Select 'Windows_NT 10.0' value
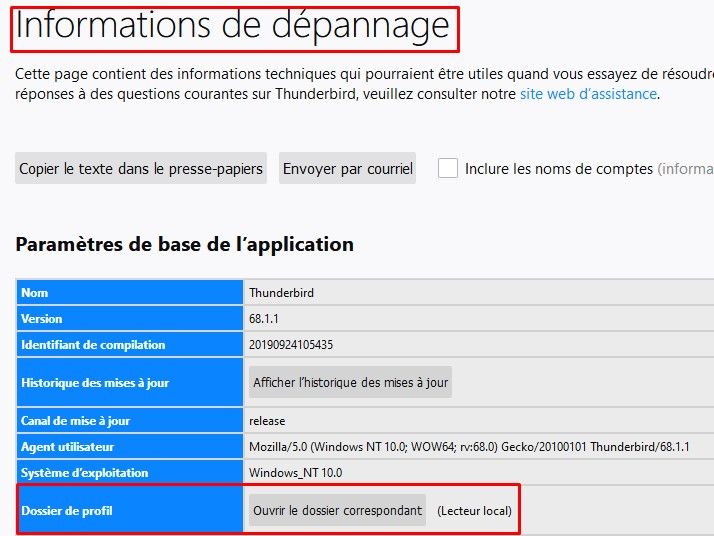 pos(296,473)
